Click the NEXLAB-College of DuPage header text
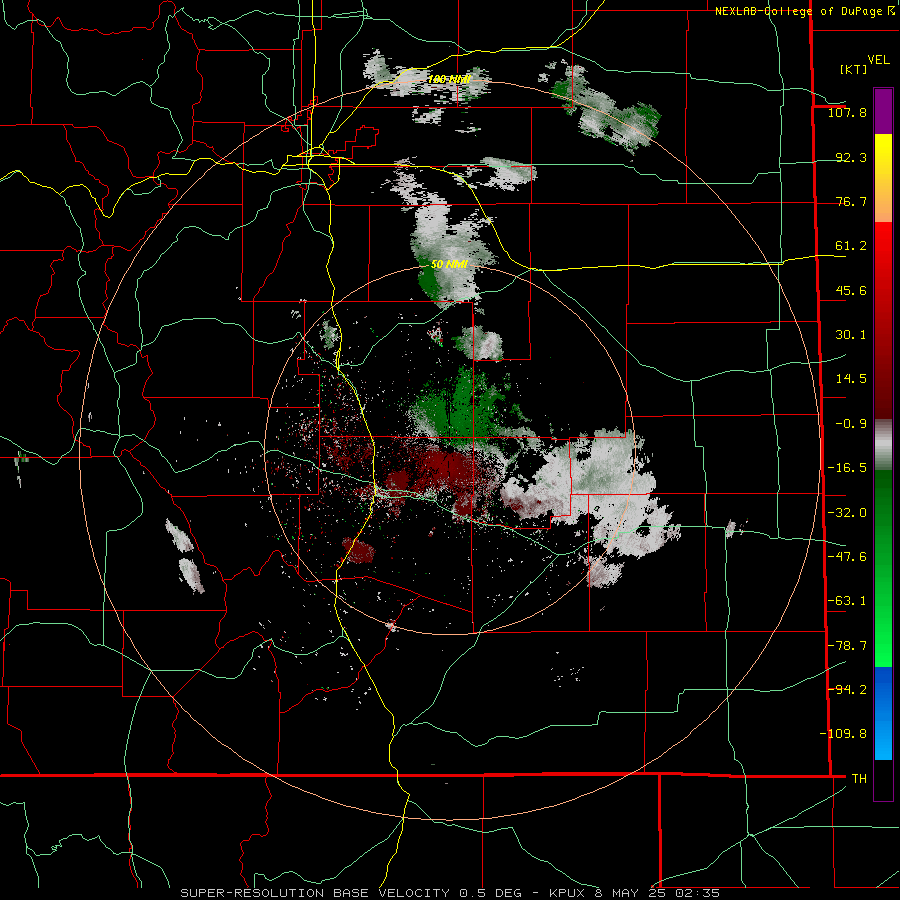Viewport: 900px width, 900px height. point(805,11)
